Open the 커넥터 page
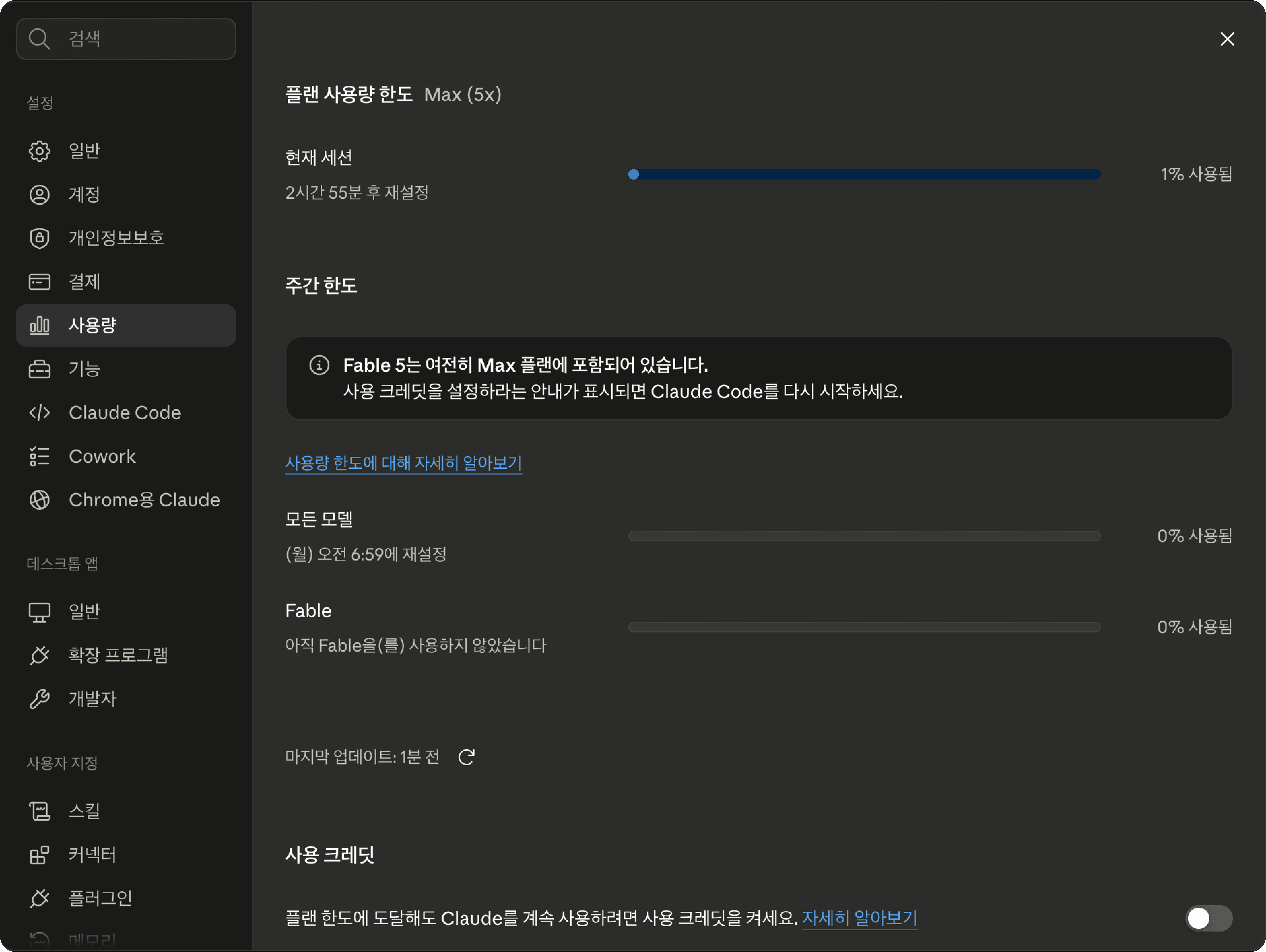 [x=126, y=855]
